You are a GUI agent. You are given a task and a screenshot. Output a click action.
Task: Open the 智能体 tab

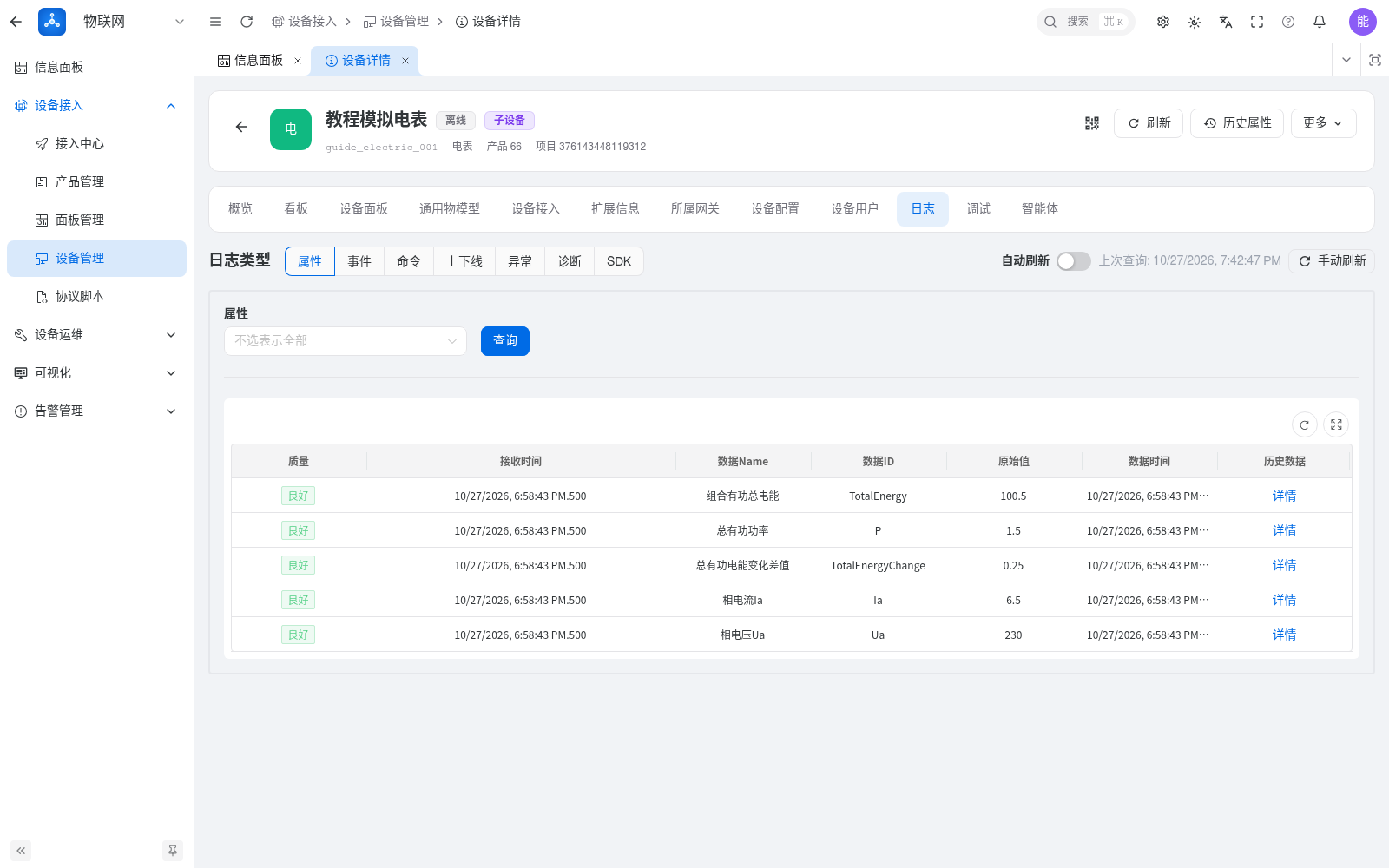click(x=1040, y=209)
